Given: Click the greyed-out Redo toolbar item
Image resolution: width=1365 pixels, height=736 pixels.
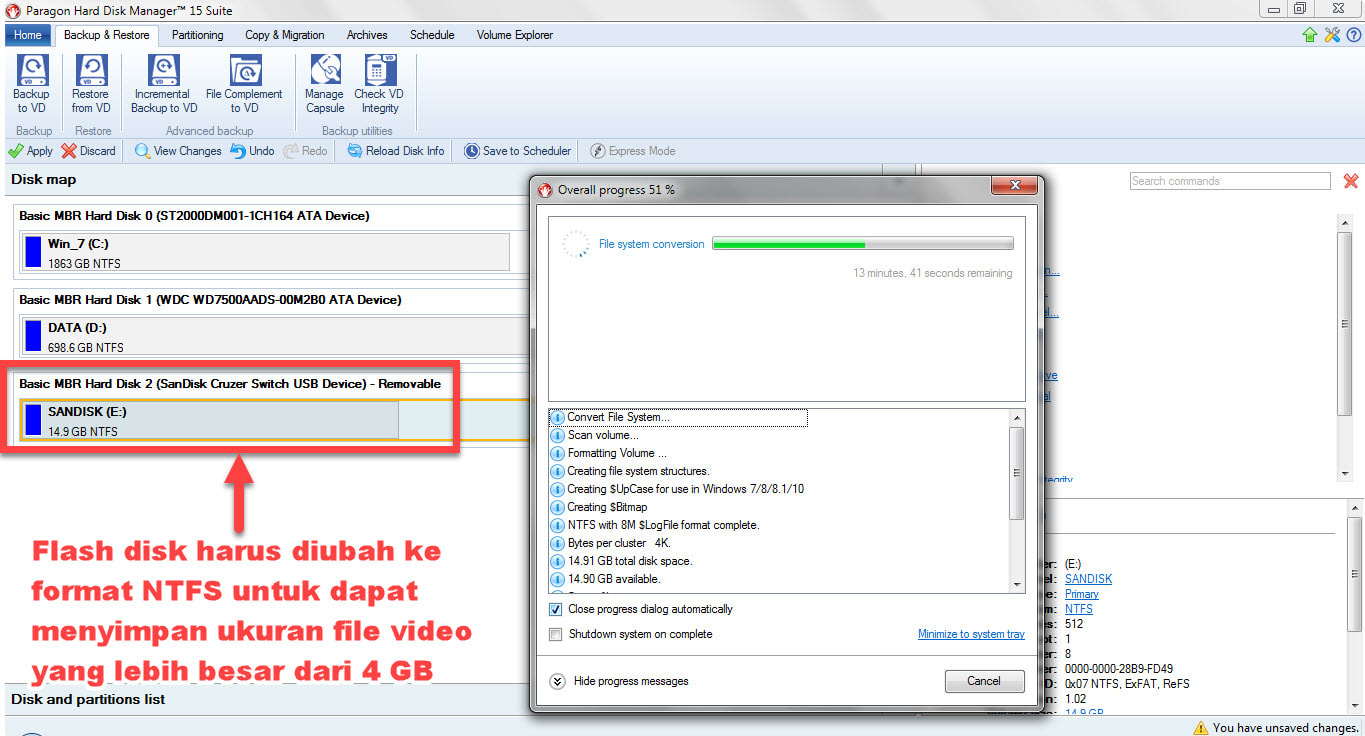Looking at the screenshot, I should coord(305,151).
